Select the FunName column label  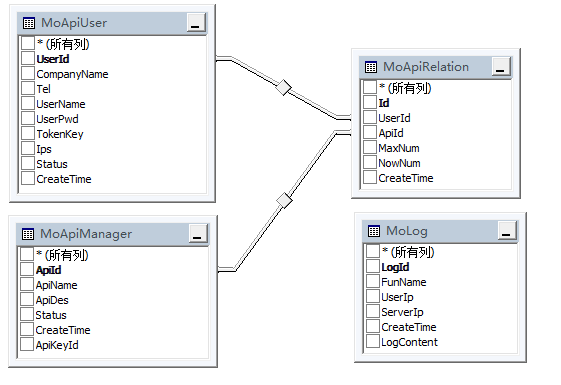pyautogui.click(x=404, y=282)
